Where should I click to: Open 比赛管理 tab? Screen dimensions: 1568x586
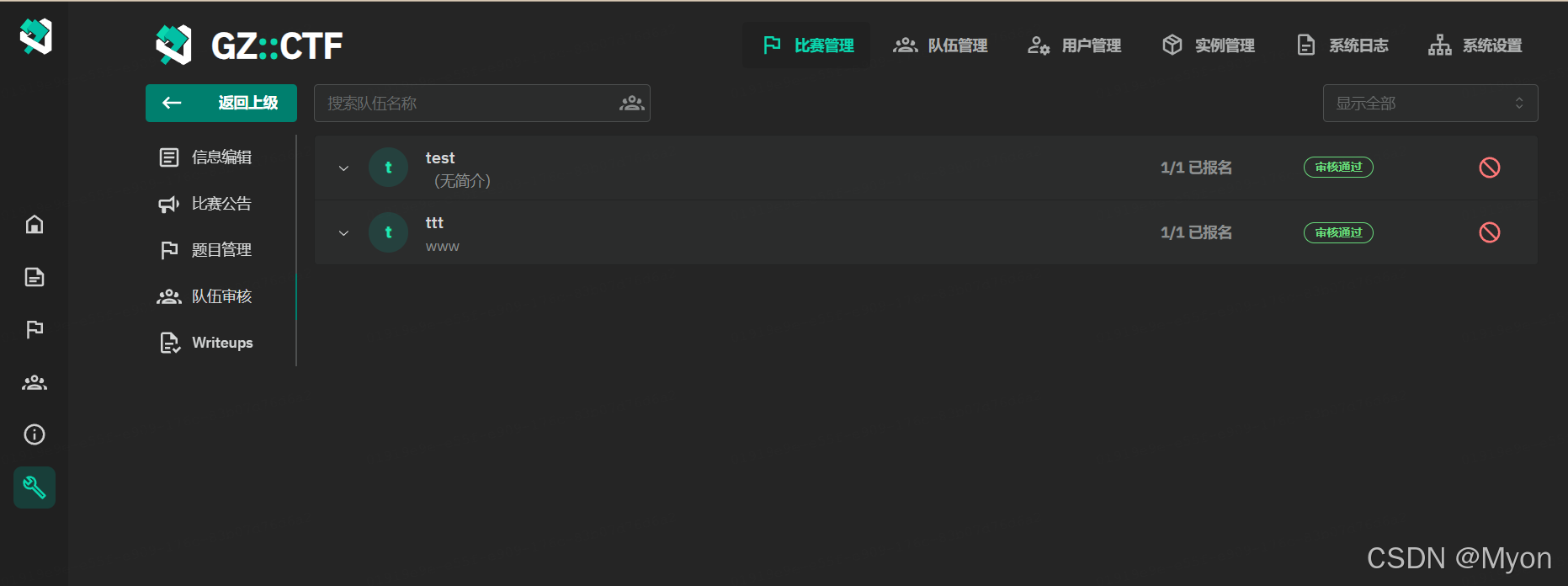click(807, 45)
